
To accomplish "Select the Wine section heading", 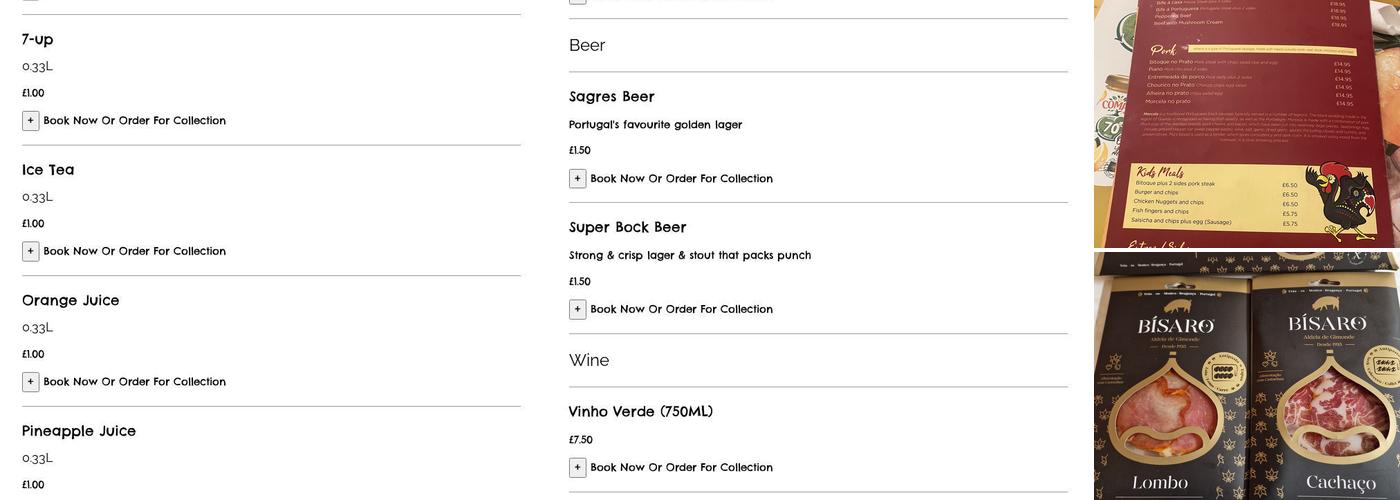I will coord(589,360).
